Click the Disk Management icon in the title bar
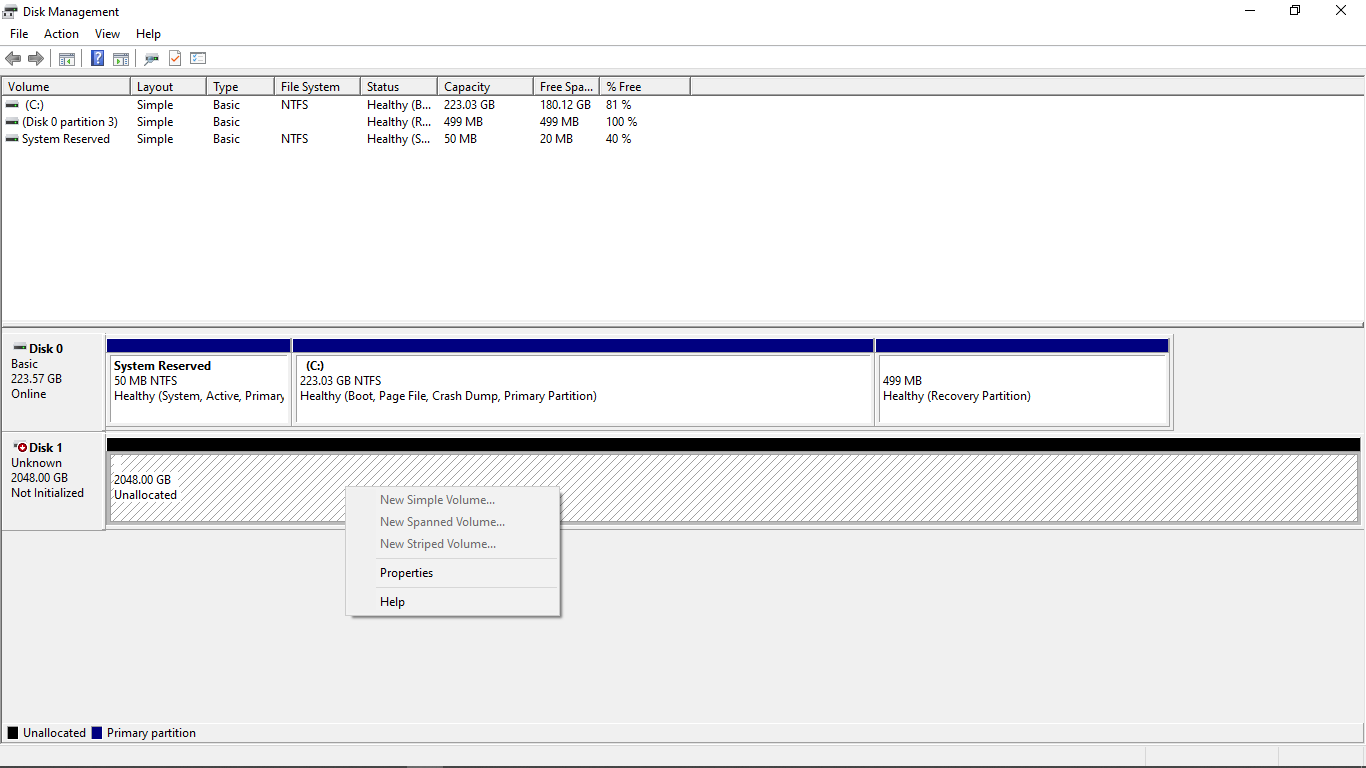 (9, 11)
